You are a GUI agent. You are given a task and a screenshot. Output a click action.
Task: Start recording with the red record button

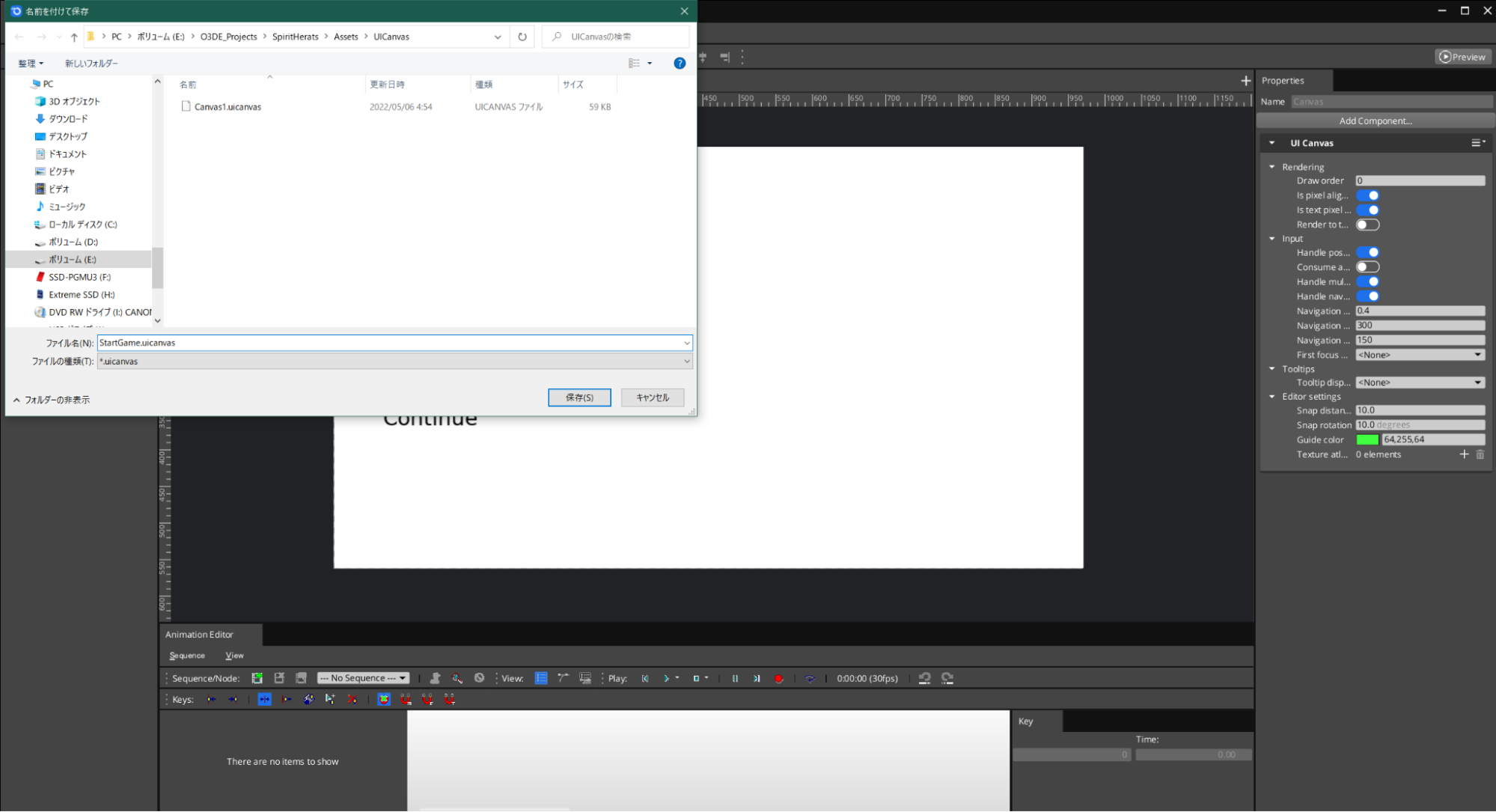pyautogui.click(x=779, y=678)
